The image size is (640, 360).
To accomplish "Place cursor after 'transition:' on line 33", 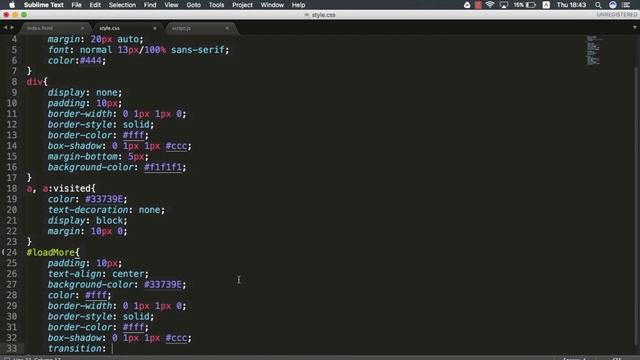I will (x=112, y=348).
